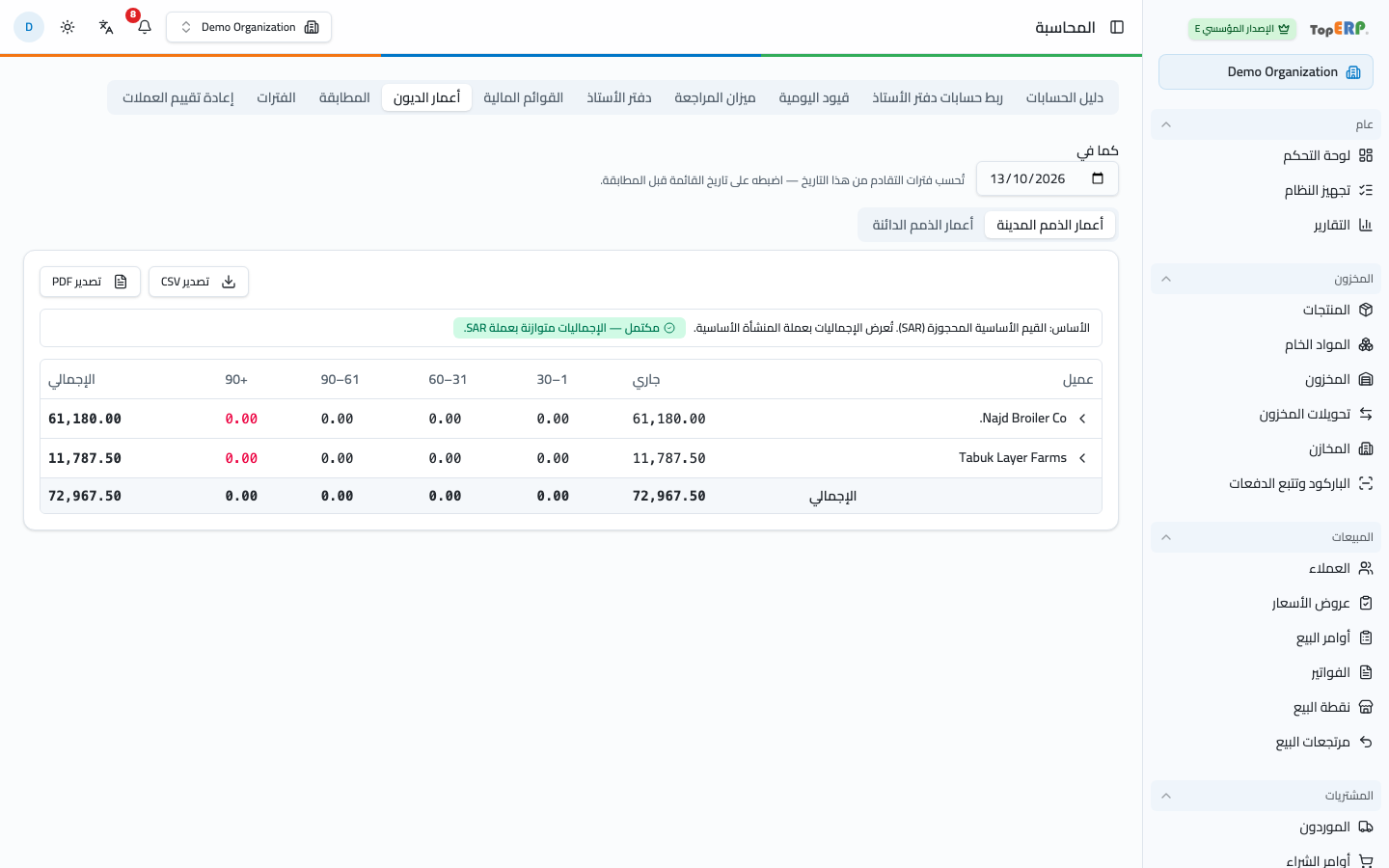The width and height of the screenshot is (1389, 868).
Task: Select the أعمار الديون tab
Action: point(427,97)
